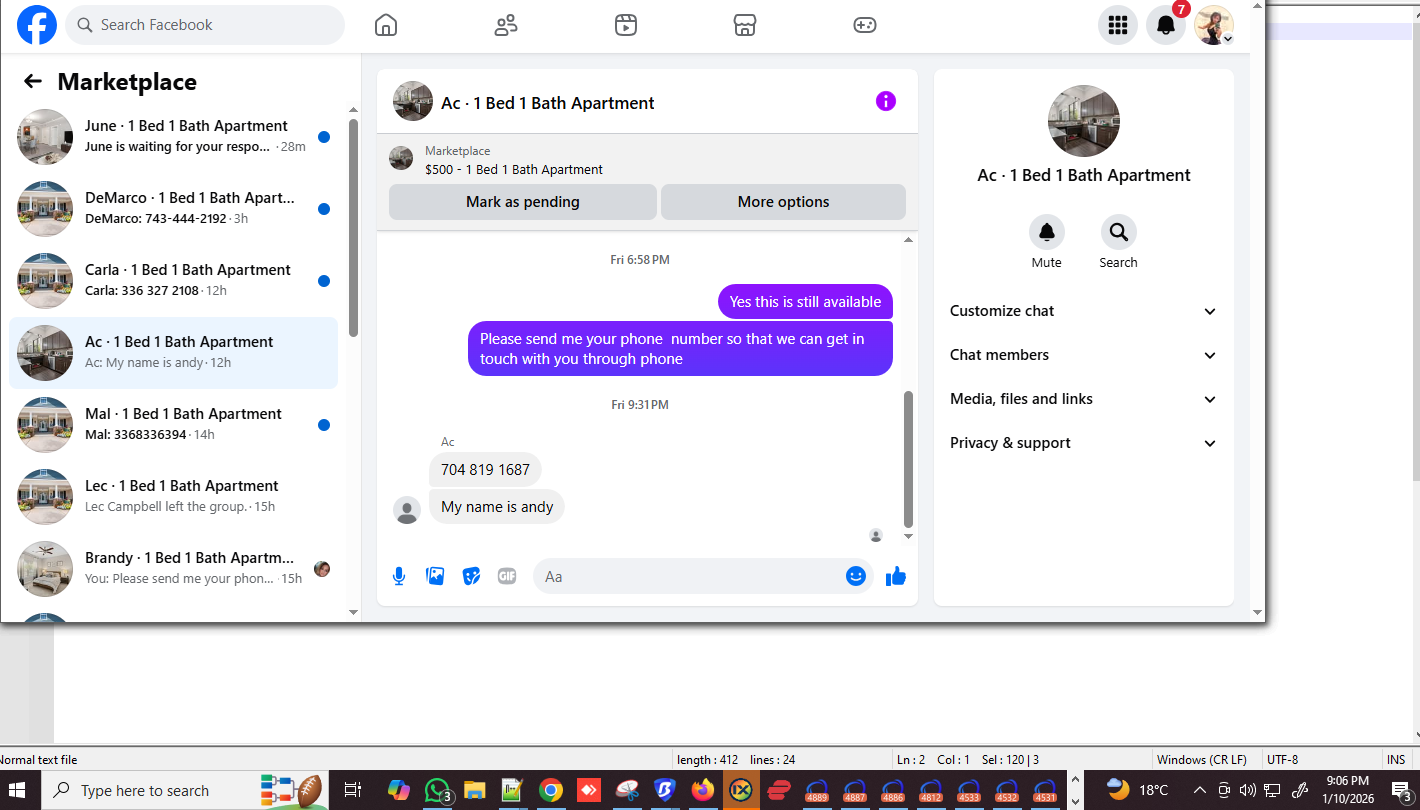Send a thumbs-up like
1420x810 pixels.
point(896,576)
